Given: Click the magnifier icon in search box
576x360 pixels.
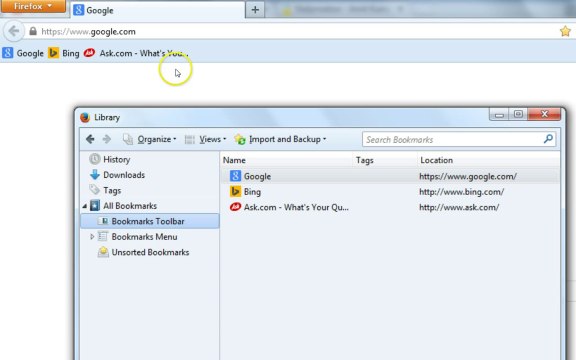Looking at the screenshot, I should point(548,139).
